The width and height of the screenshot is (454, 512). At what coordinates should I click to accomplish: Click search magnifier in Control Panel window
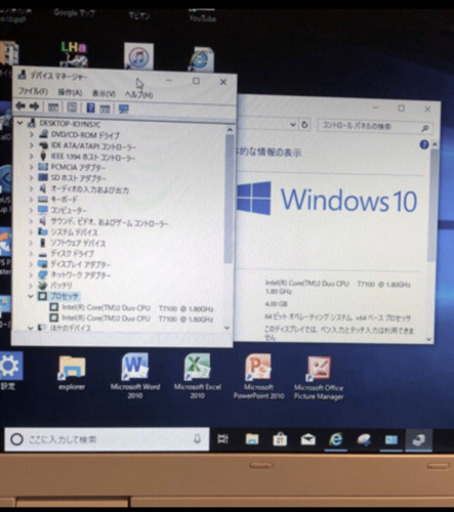coord(425,128)
